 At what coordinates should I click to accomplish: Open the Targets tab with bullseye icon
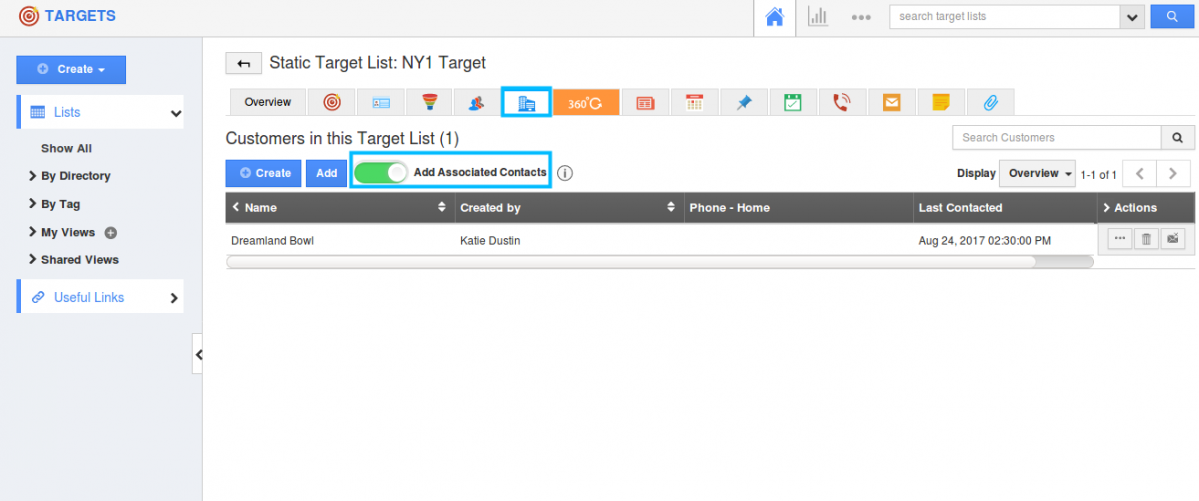(332, 102)
